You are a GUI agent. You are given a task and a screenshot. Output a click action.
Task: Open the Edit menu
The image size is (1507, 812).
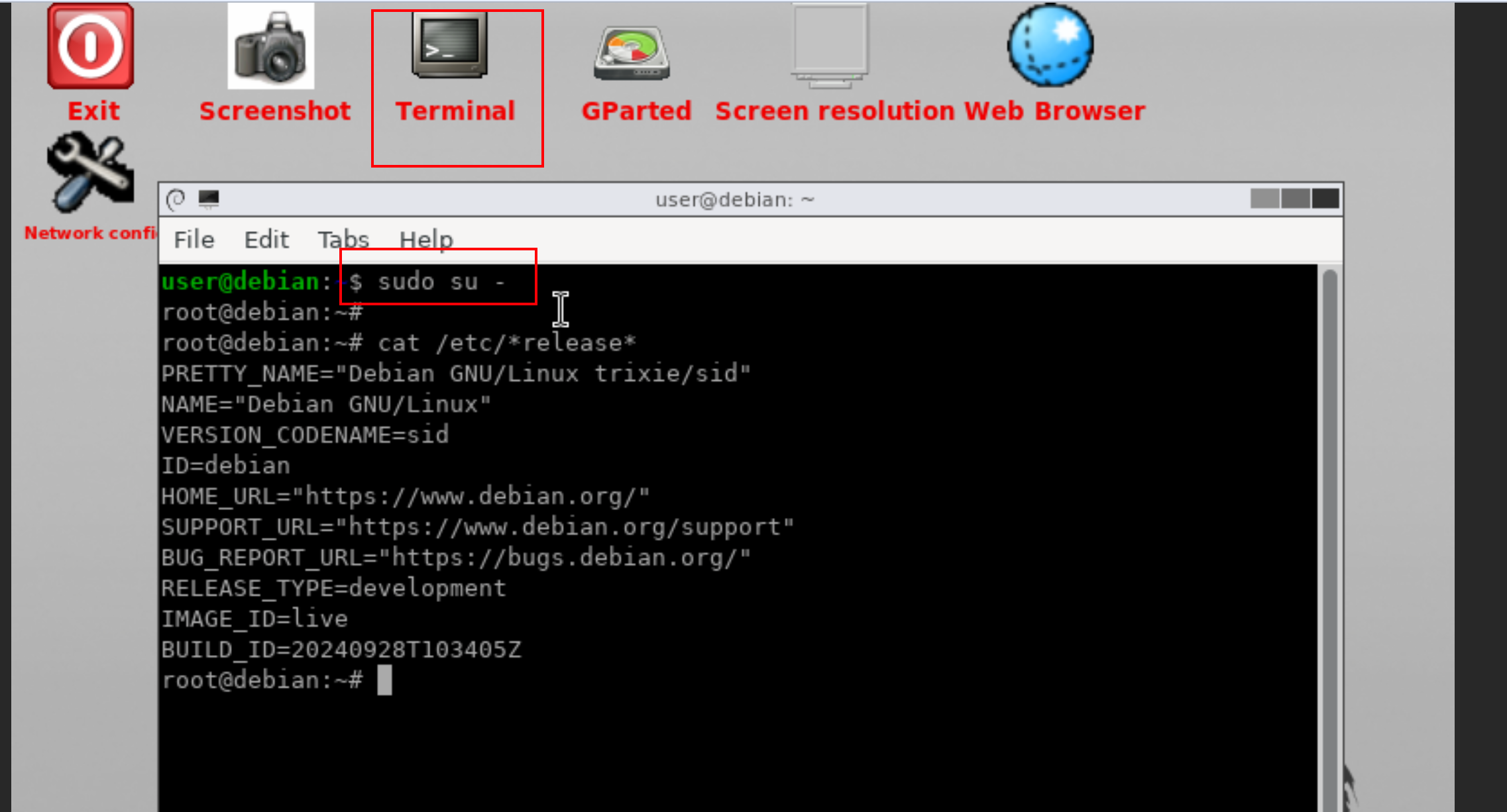[x=266, y=240]
